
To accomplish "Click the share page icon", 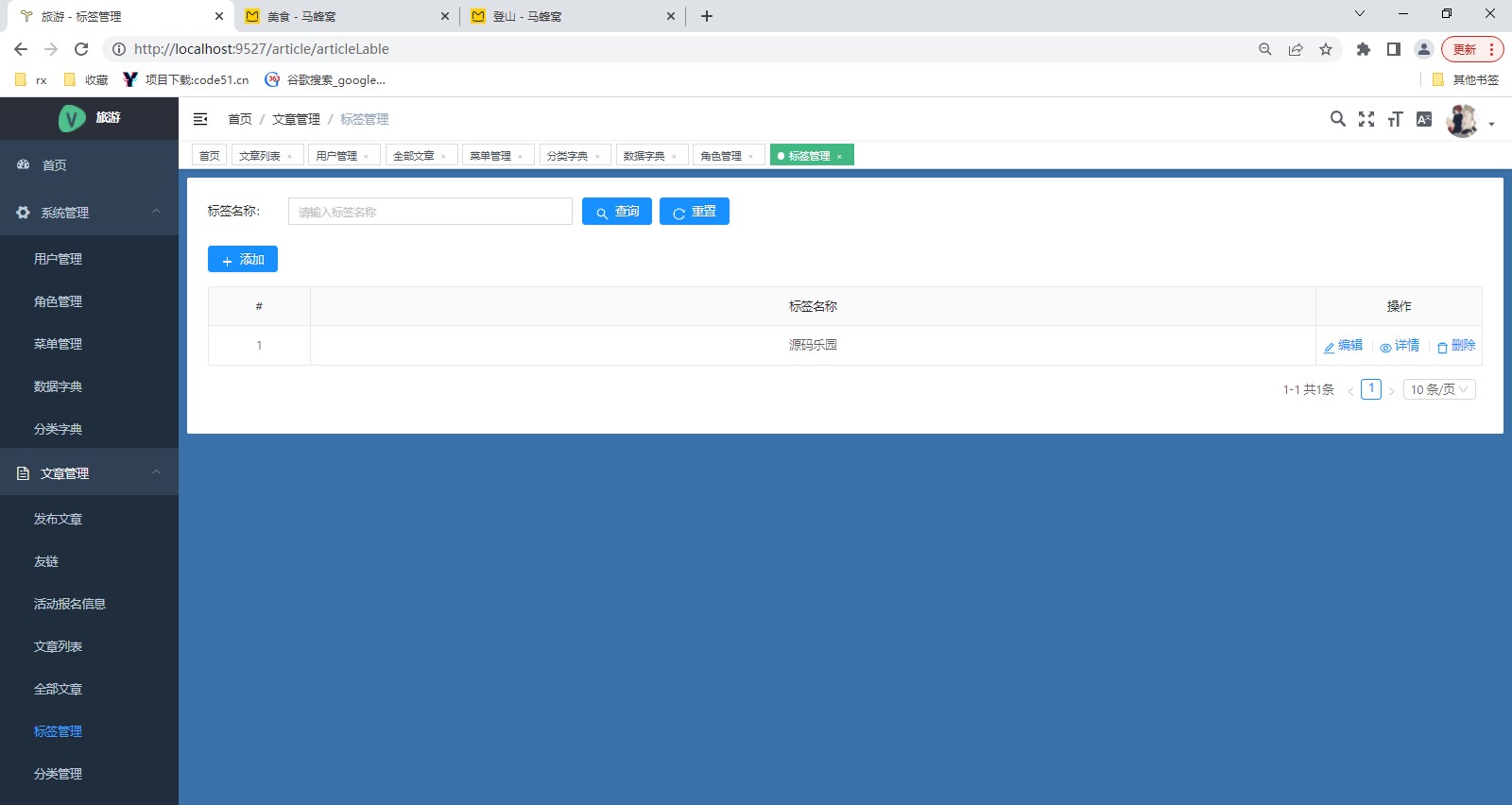I will 1296,49.
